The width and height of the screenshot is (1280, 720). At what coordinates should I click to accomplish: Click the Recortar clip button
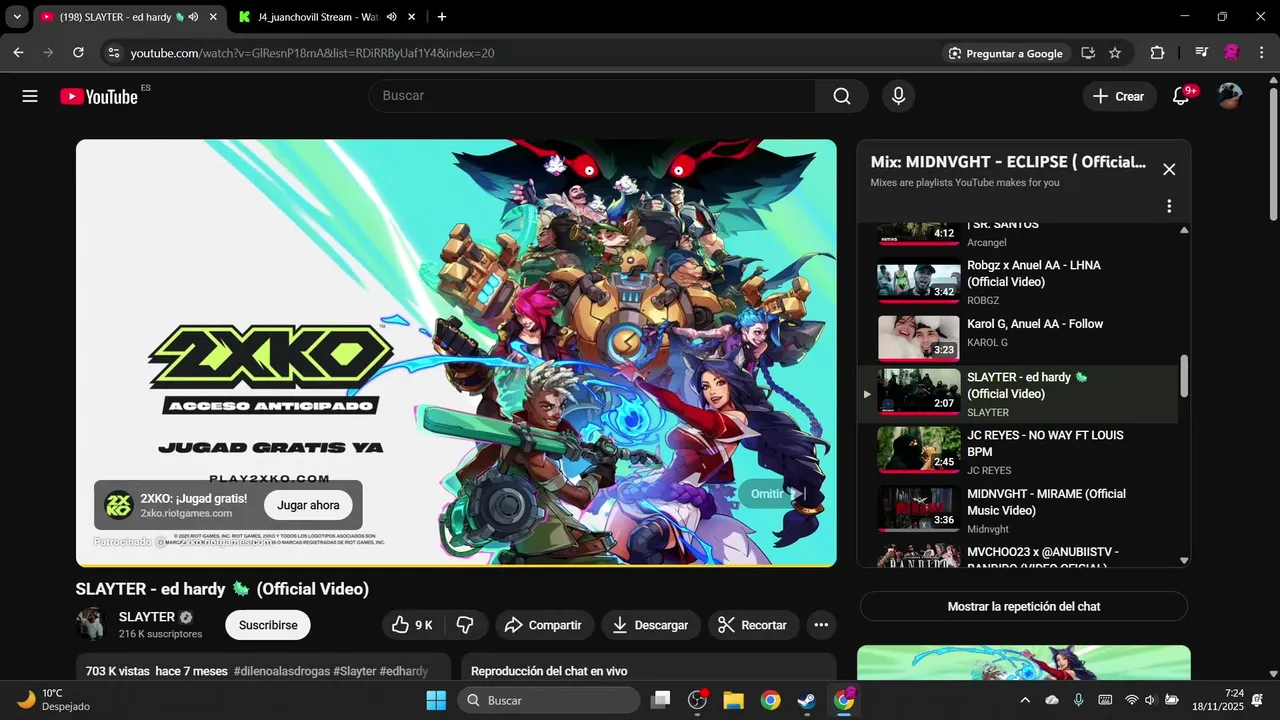tap(753, 625)
